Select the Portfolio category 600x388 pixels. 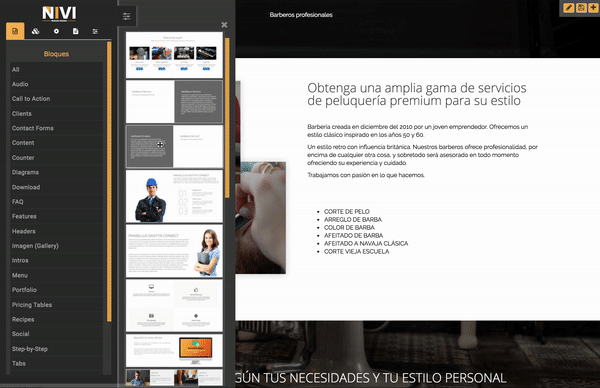56,290
